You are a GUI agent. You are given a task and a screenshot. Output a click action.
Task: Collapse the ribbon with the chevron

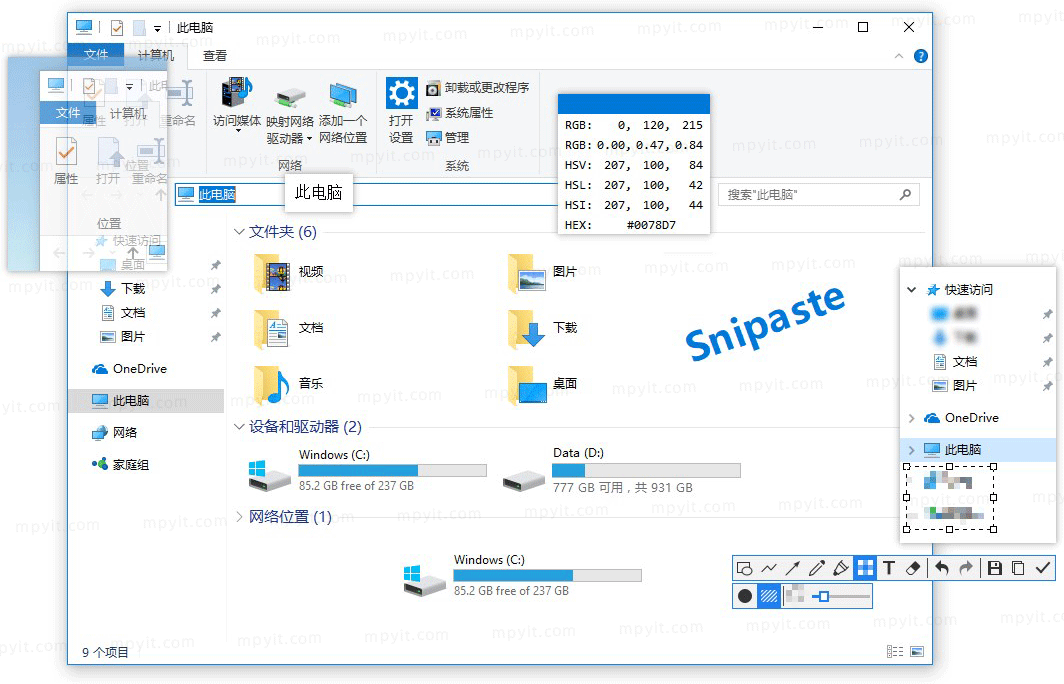[899, 56]
